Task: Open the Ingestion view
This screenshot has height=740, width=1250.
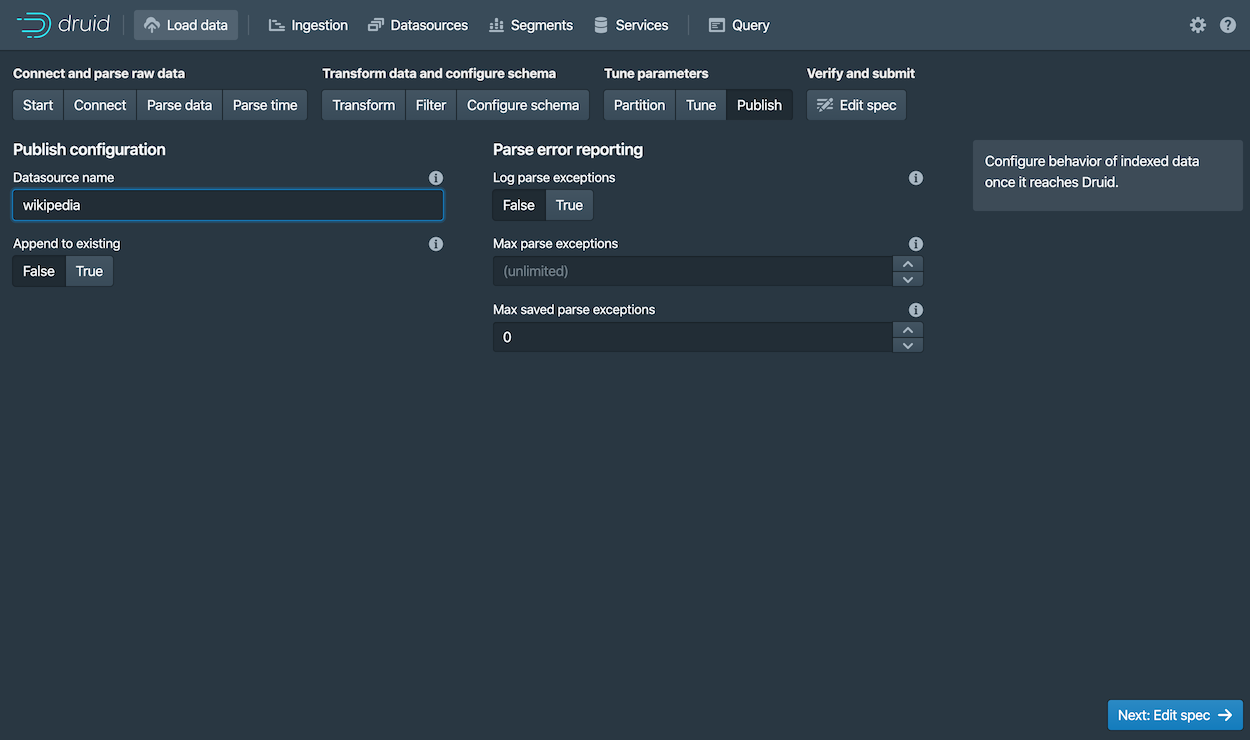Action: click(x=307, y=24)
